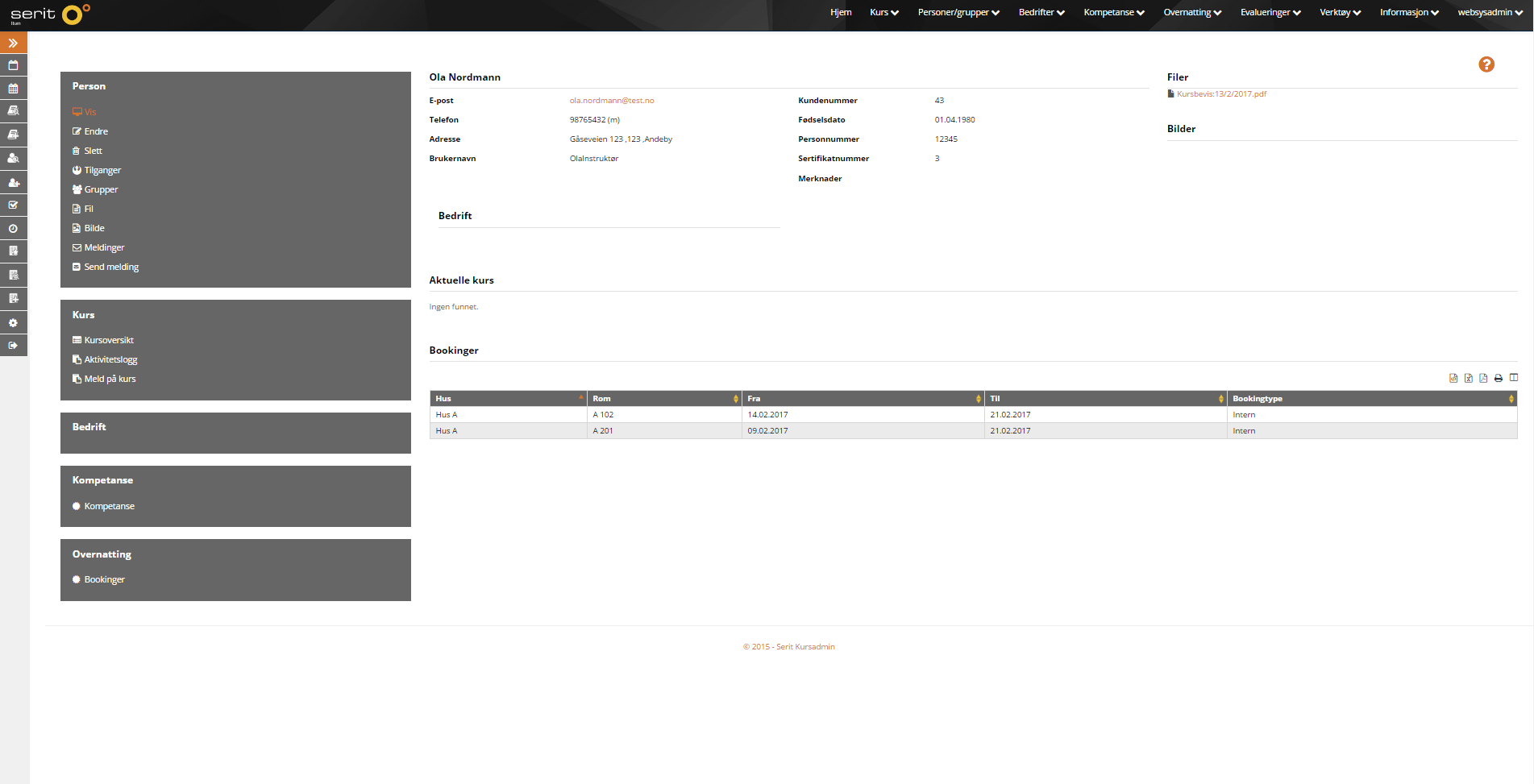Open Tilganger for the person

tap(97, 170)
